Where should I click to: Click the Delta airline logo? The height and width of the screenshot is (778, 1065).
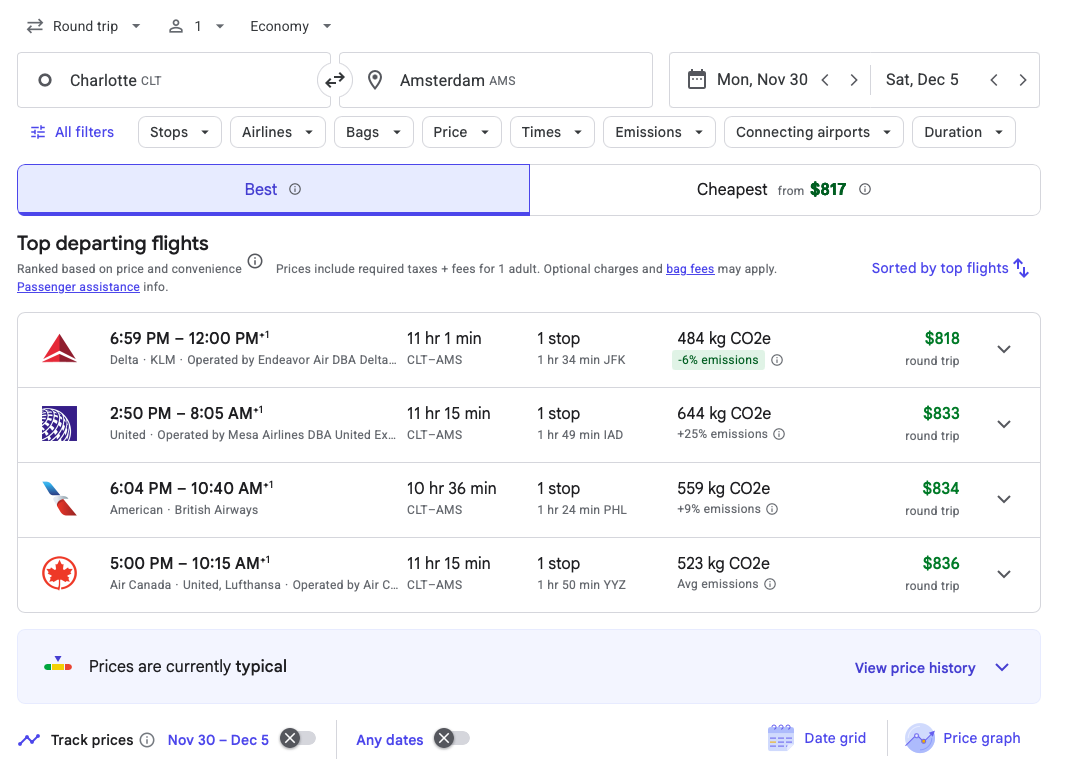(59, 349)
